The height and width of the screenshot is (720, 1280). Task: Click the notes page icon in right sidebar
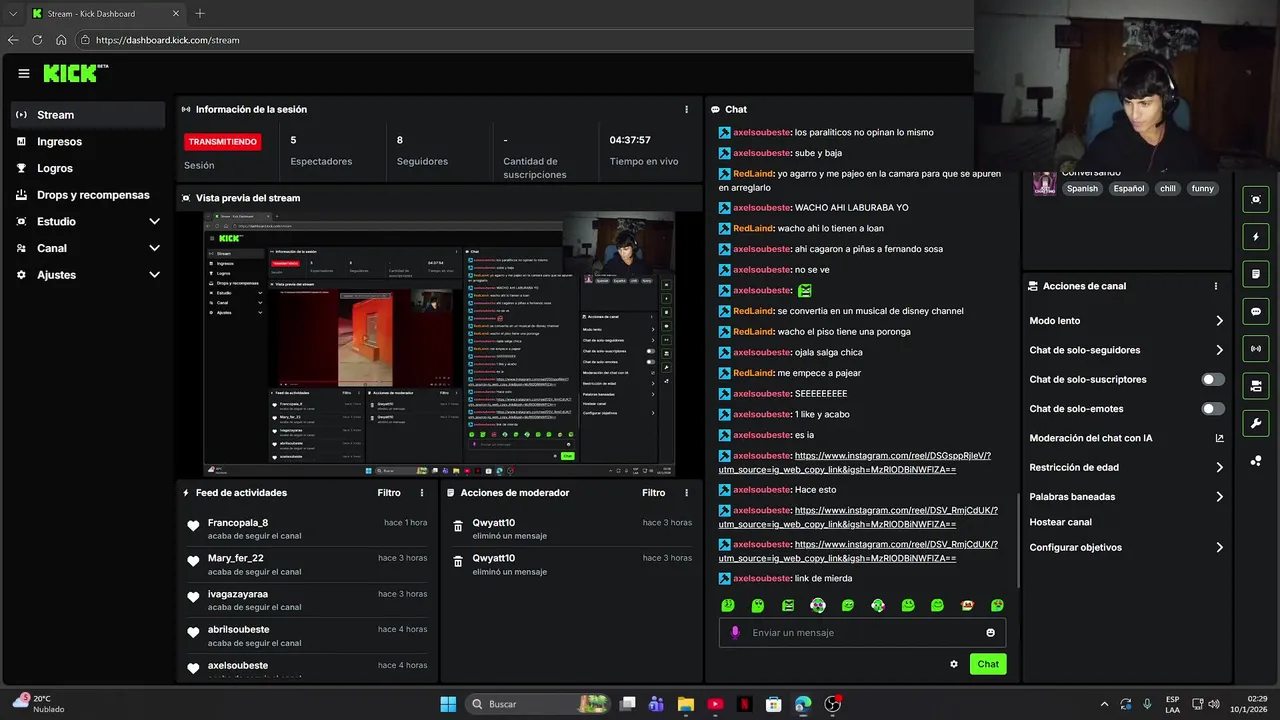(x=1256, y=274)
